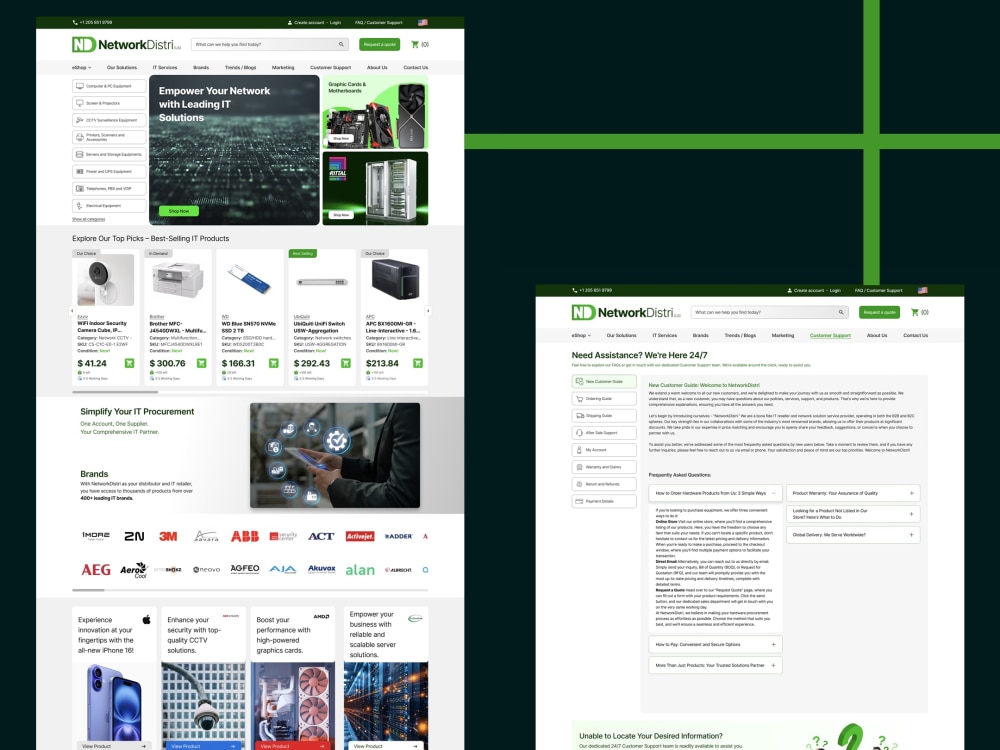Click the next arrow of the top picks carousel
Screen dimensions: 1000x750
point(428,311)
